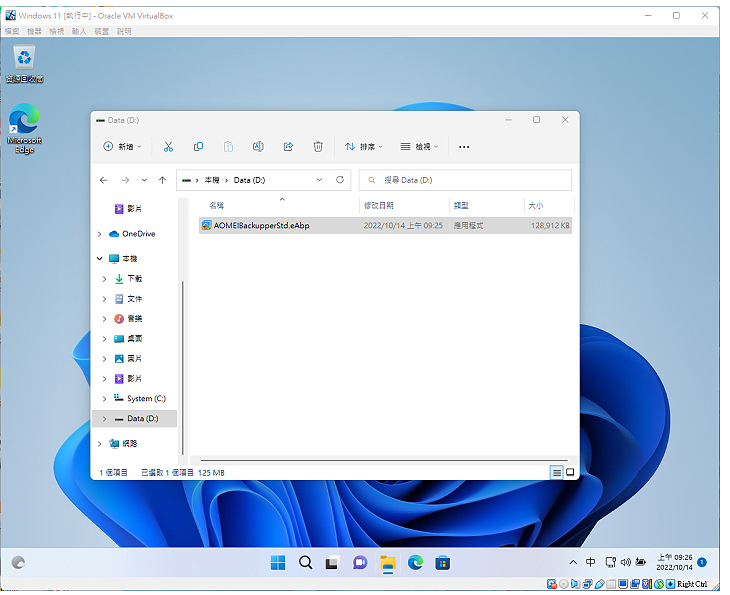Open Microsoft Store on taskbar
This screenshot has height=595, width=730.
pos(442,563)
